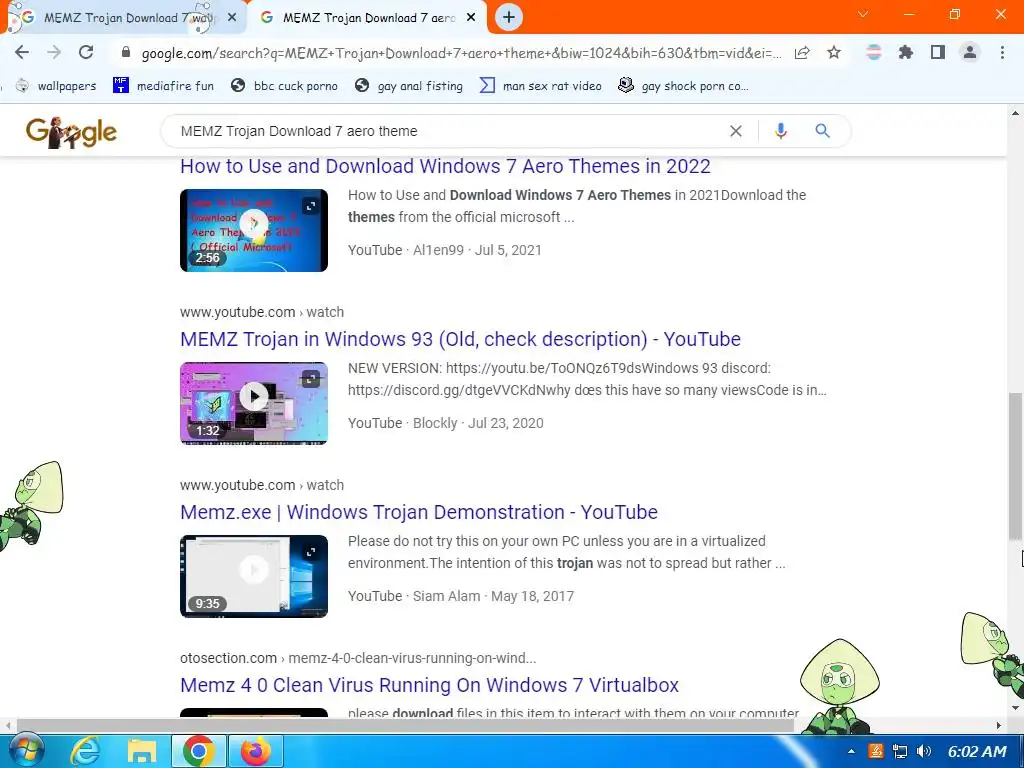
Task: Click the address bar URL text
Action: [x=460, y=53]
